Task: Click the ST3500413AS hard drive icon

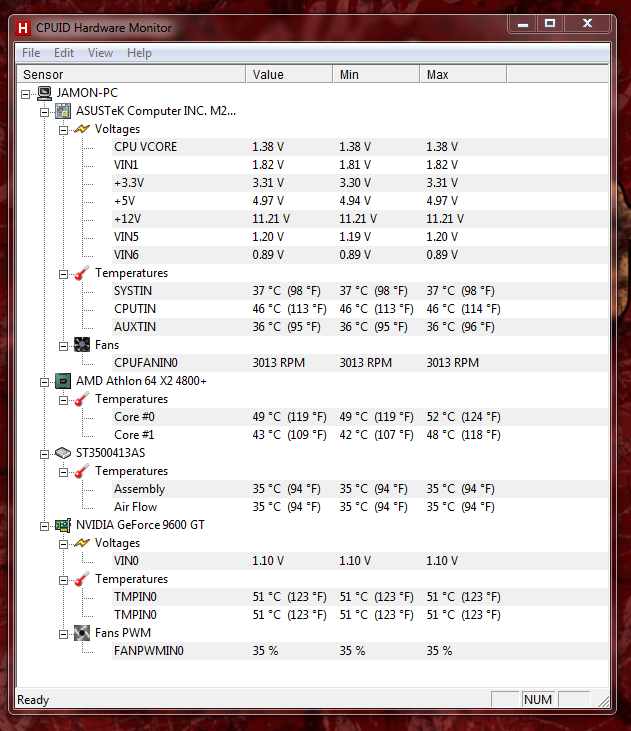Action: tap(63, 453)
